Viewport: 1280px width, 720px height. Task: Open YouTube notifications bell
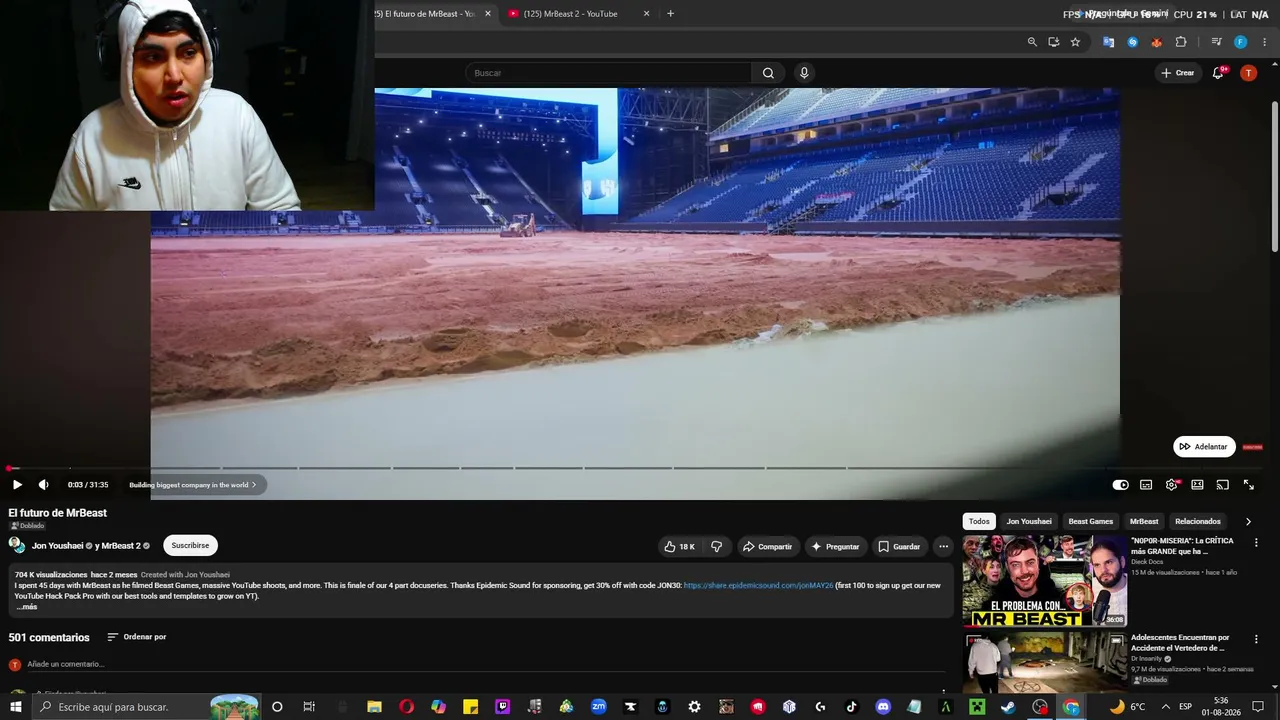[1218, 73]
